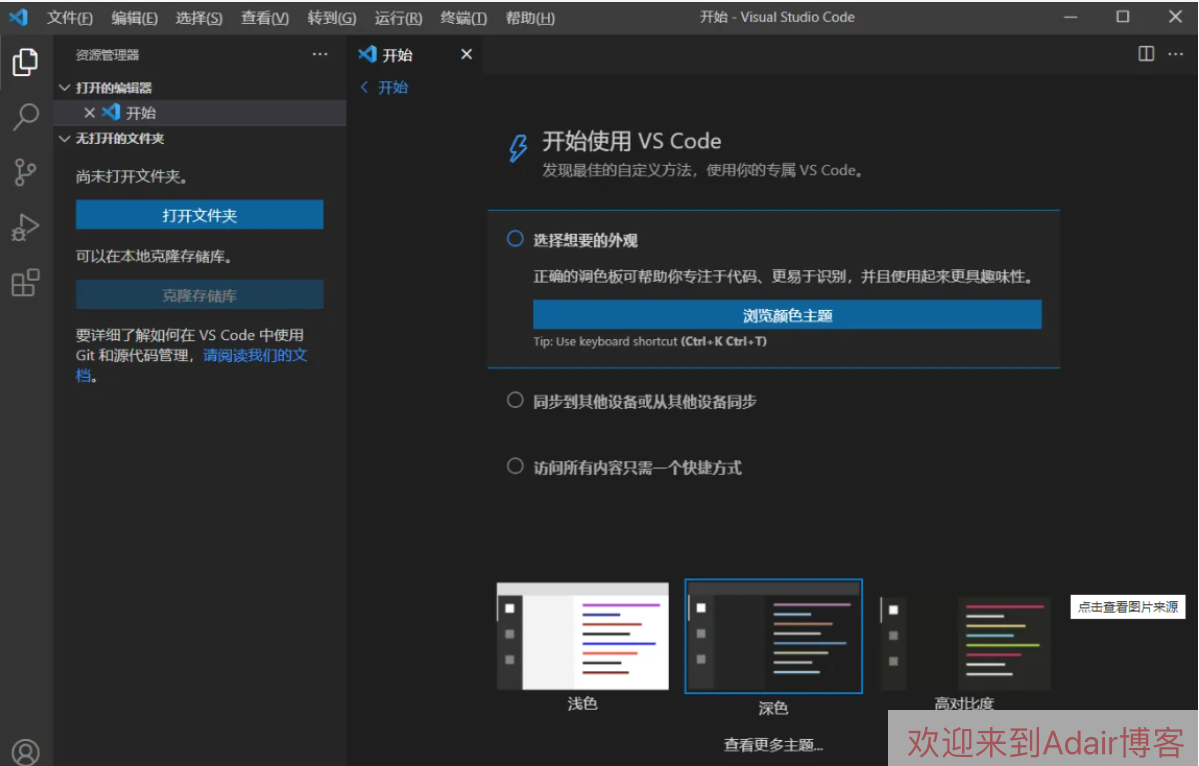Click the lightning bolt icon beside heading

pyautogui.click(x=518, y=148)
